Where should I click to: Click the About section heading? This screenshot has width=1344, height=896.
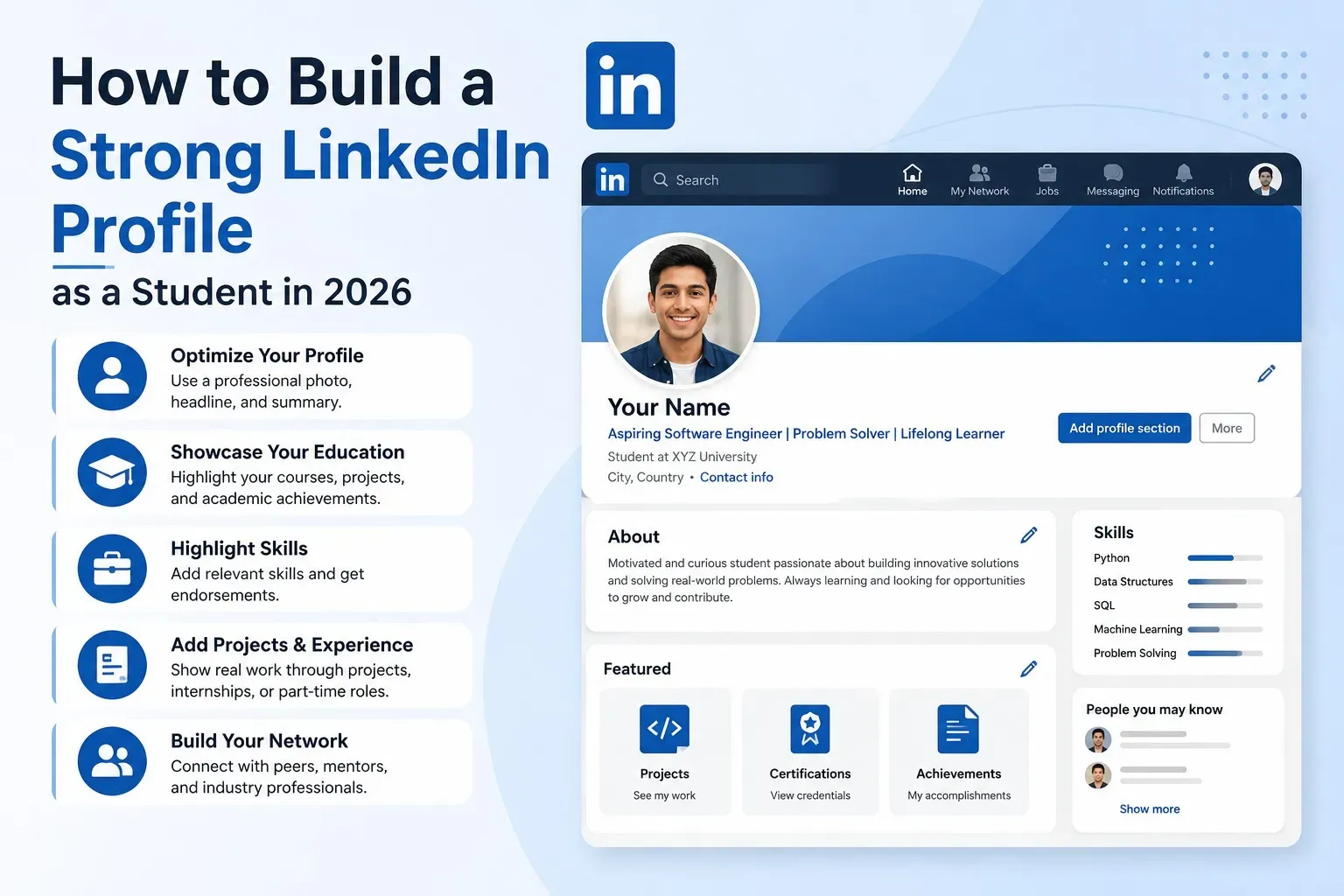click(633, 536)
